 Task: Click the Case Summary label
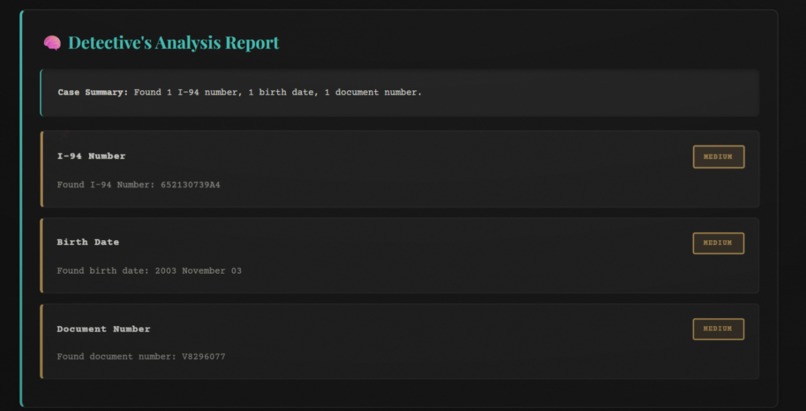pos(93,92)
